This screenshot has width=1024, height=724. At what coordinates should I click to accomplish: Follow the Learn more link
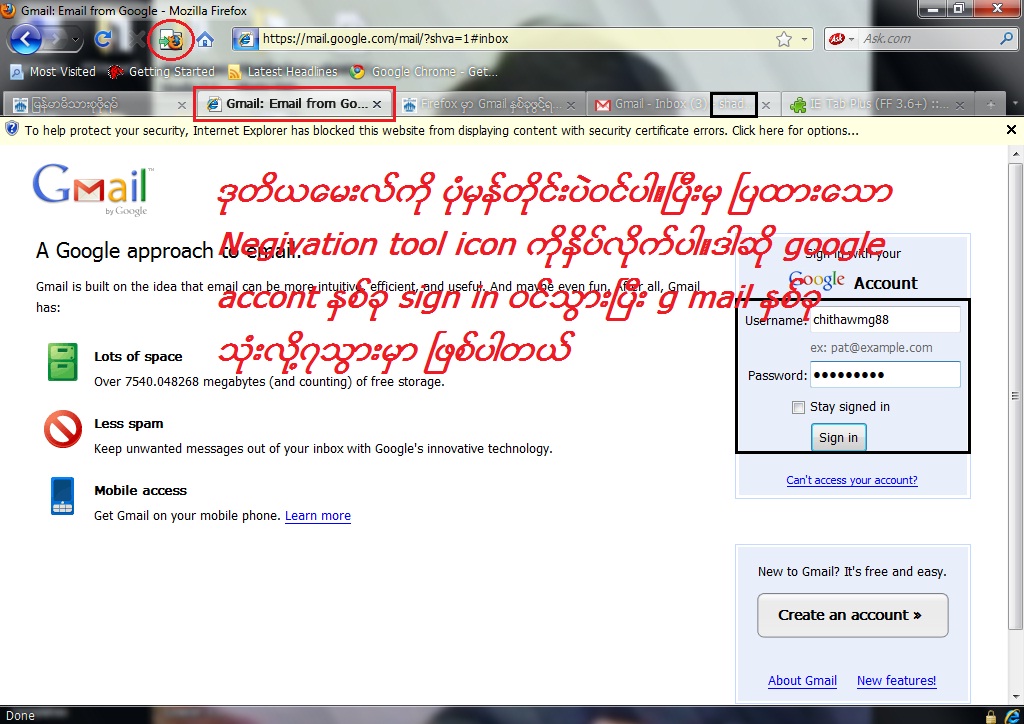pos(317,516)
